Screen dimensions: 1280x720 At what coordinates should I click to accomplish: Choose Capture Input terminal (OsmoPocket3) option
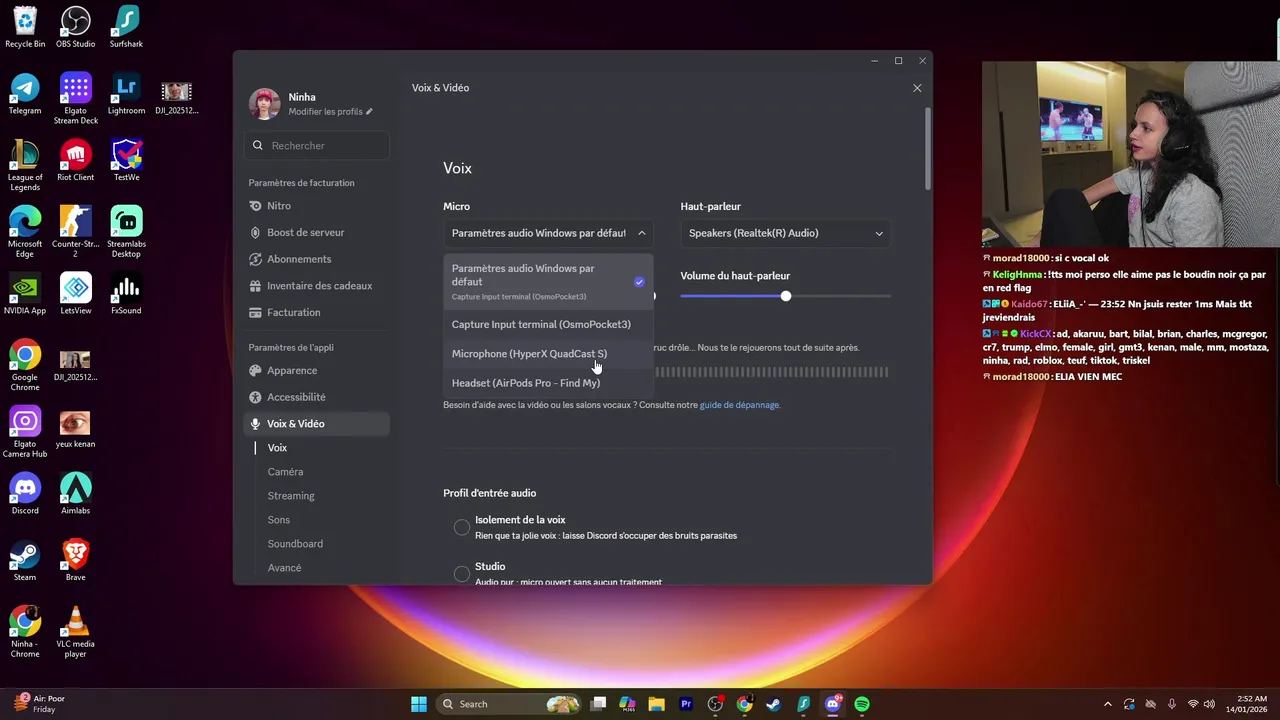click(548, 324)
